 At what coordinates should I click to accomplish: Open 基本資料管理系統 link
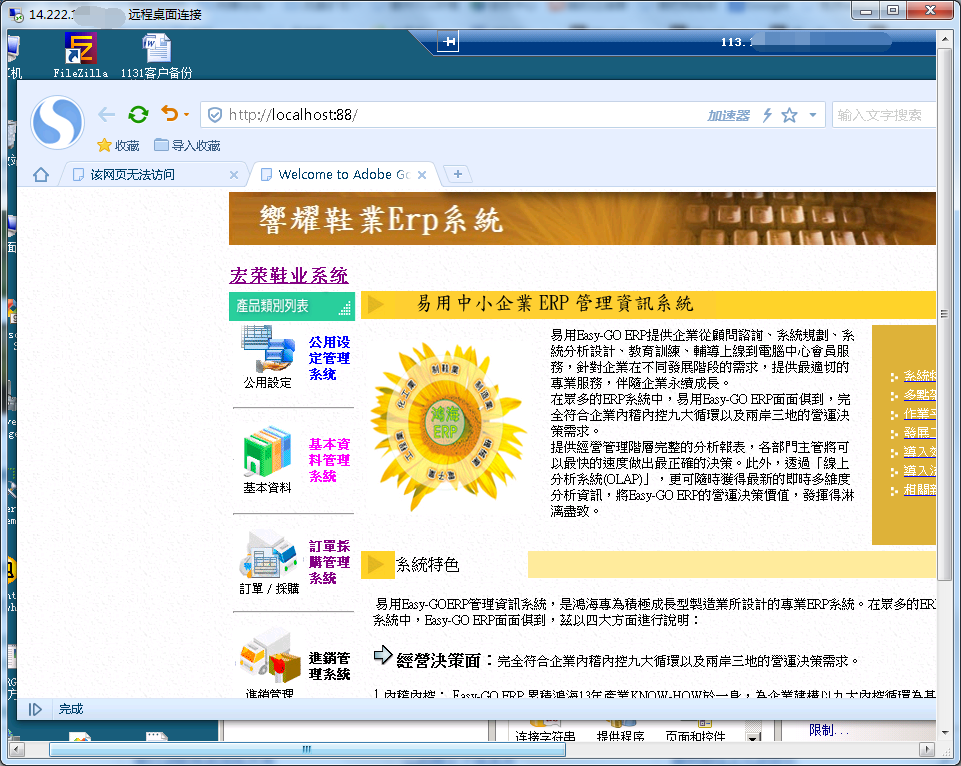pyautogui.click(x=329, y=460)
